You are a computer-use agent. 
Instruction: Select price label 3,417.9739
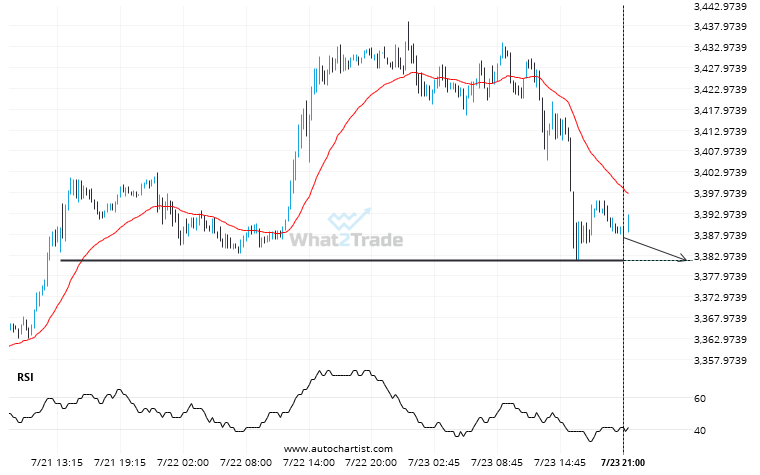[x=720, y=111]
